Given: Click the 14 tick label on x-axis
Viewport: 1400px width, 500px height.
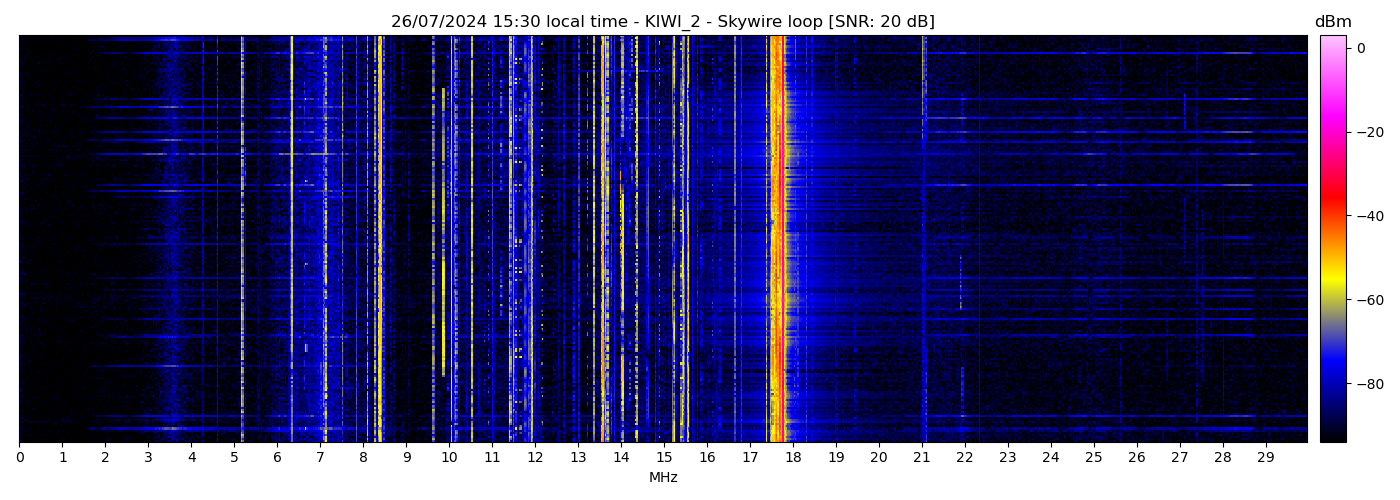Looking at the screenshot, I should [x=621, y=458].
